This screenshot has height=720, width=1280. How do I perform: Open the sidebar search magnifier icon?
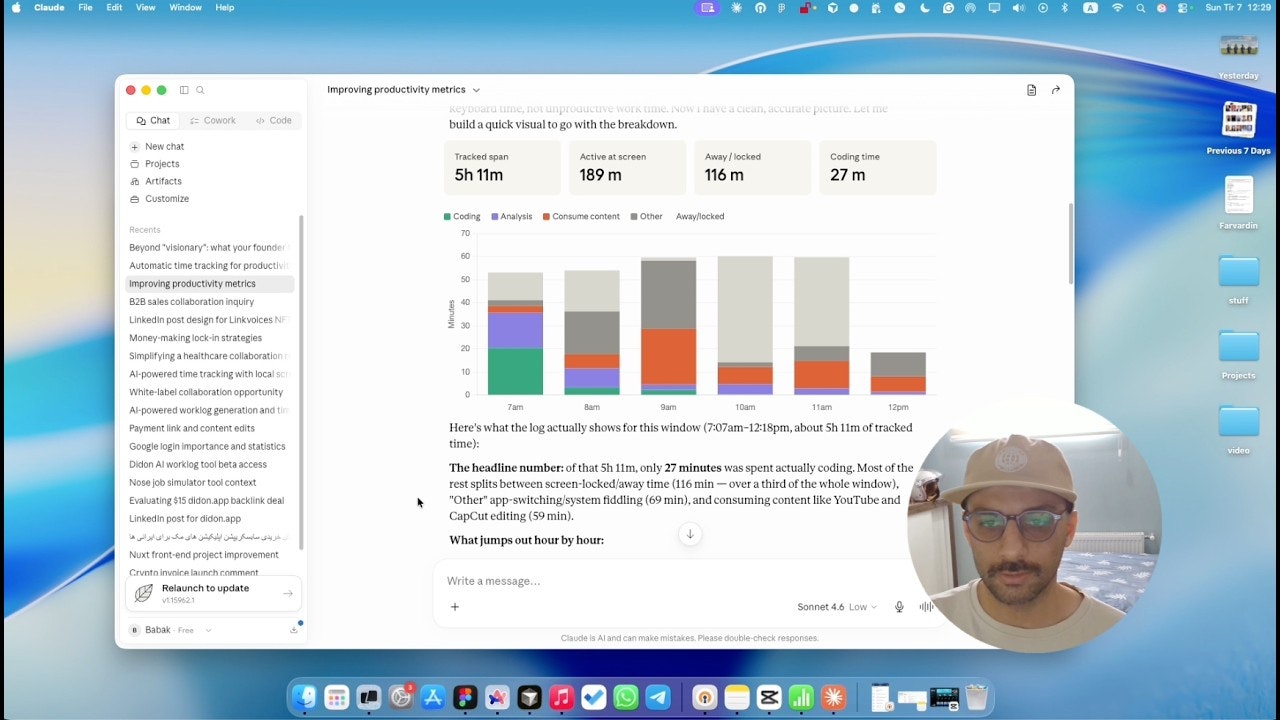(200, 90)
